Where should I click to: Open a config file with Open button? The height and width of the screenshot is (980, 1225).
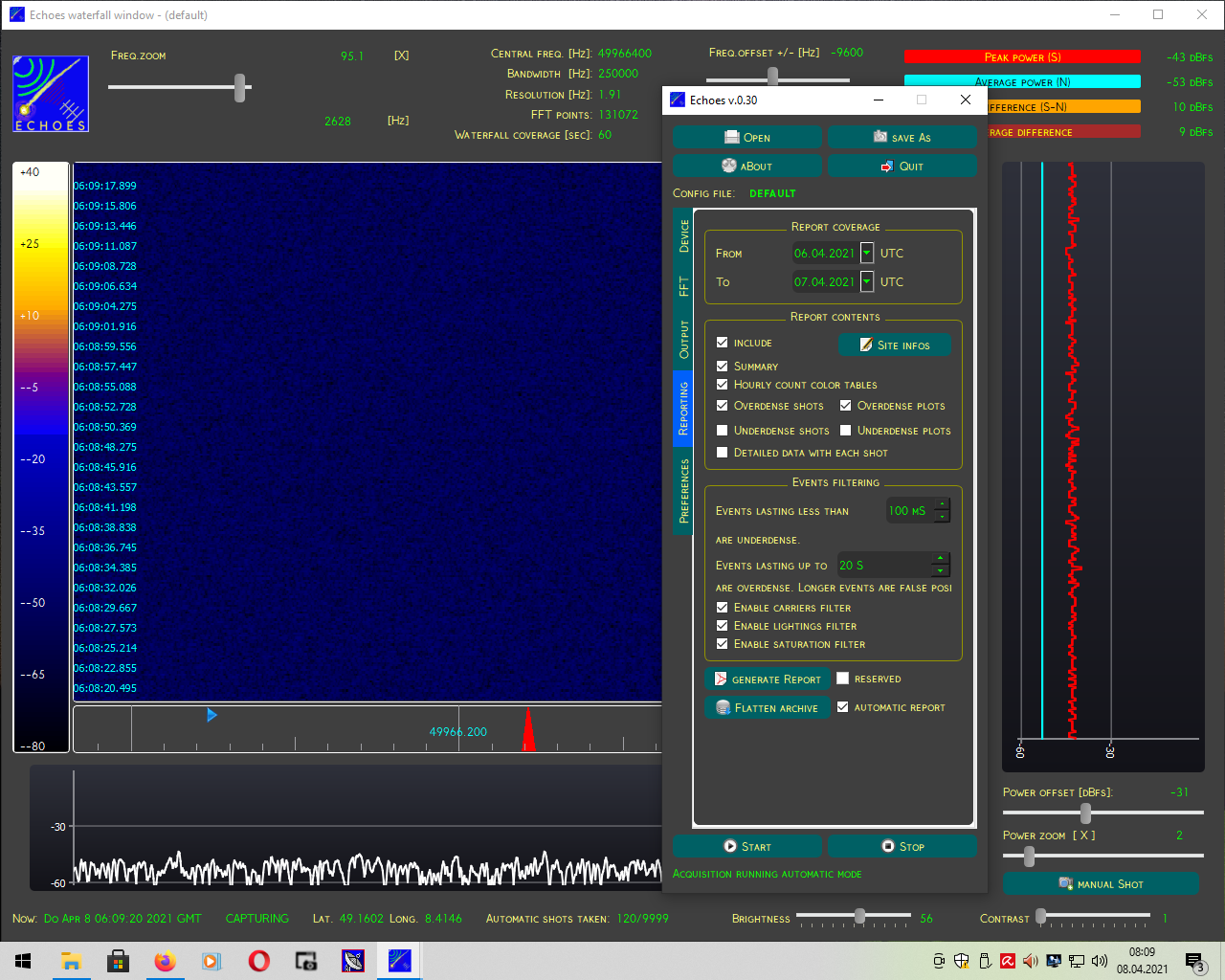(x=746, y=137)
